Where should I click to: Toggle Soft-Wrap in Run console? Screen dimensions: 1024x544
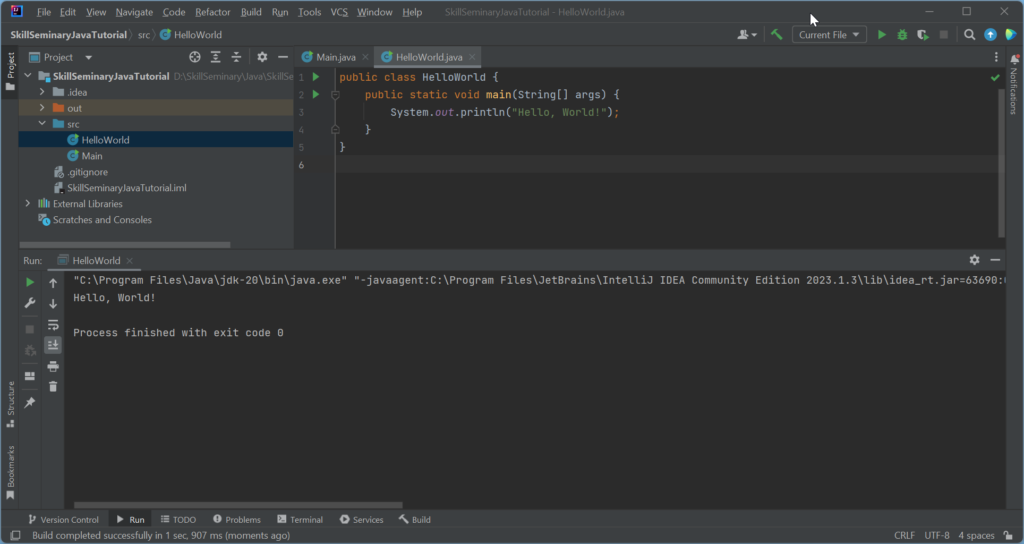pos(53,325)
